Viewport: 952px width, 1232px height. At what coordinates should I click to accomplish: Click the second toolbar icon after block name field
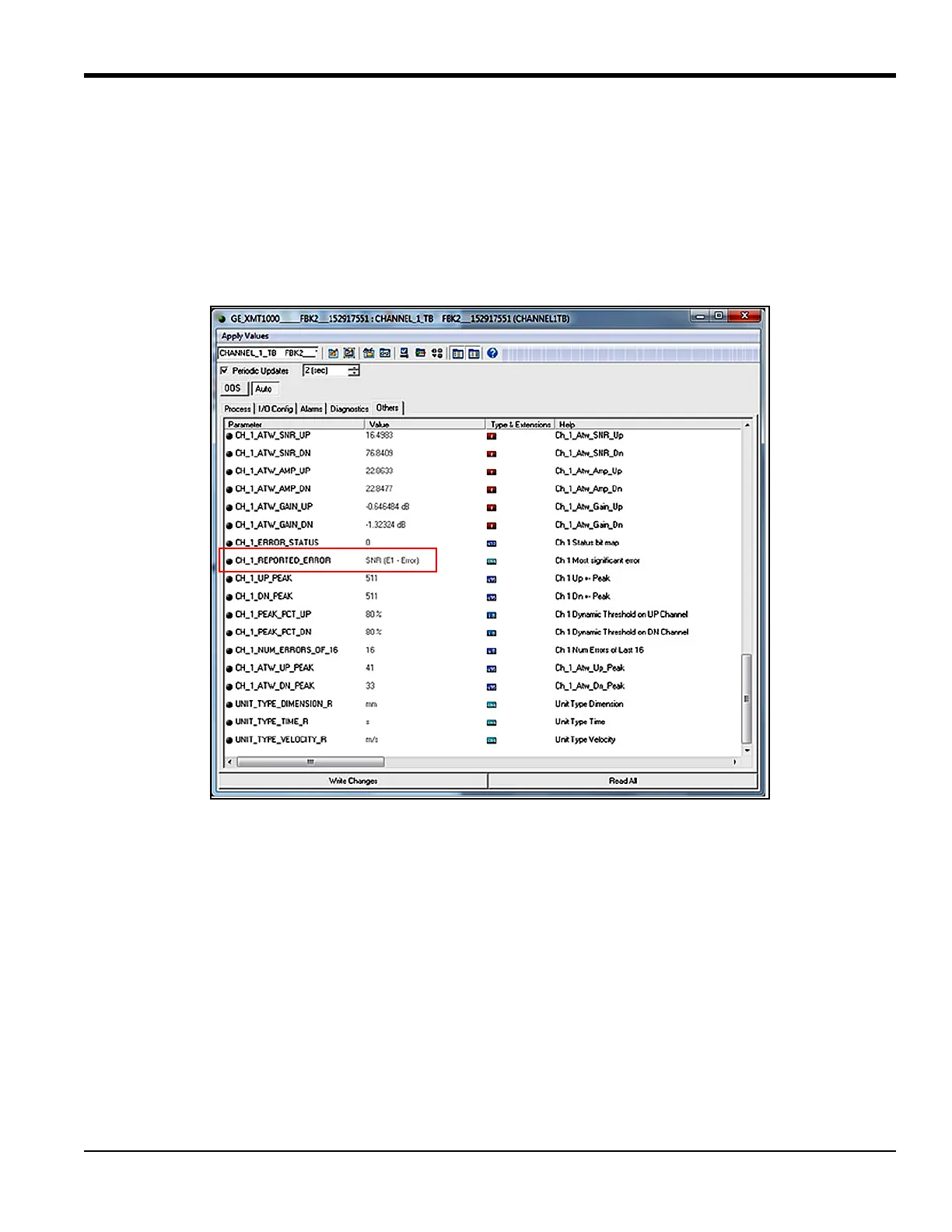(x=349, y=353)
